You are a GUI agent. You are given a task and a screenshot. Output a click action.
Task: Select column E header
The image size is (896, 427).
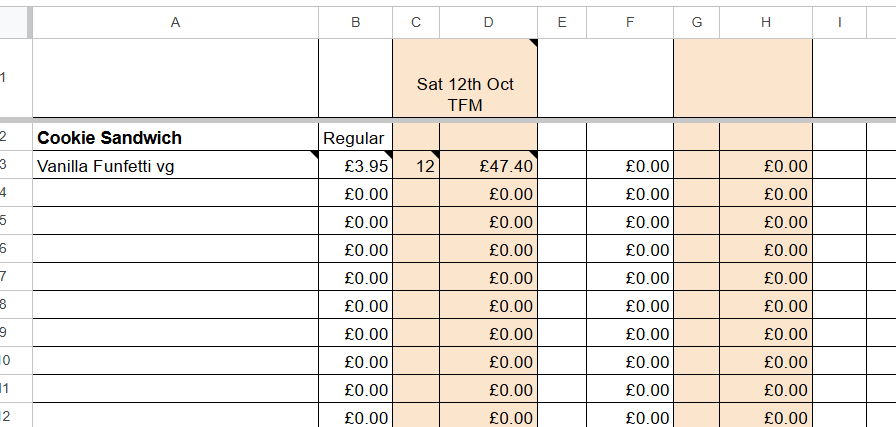coord(562,22)
